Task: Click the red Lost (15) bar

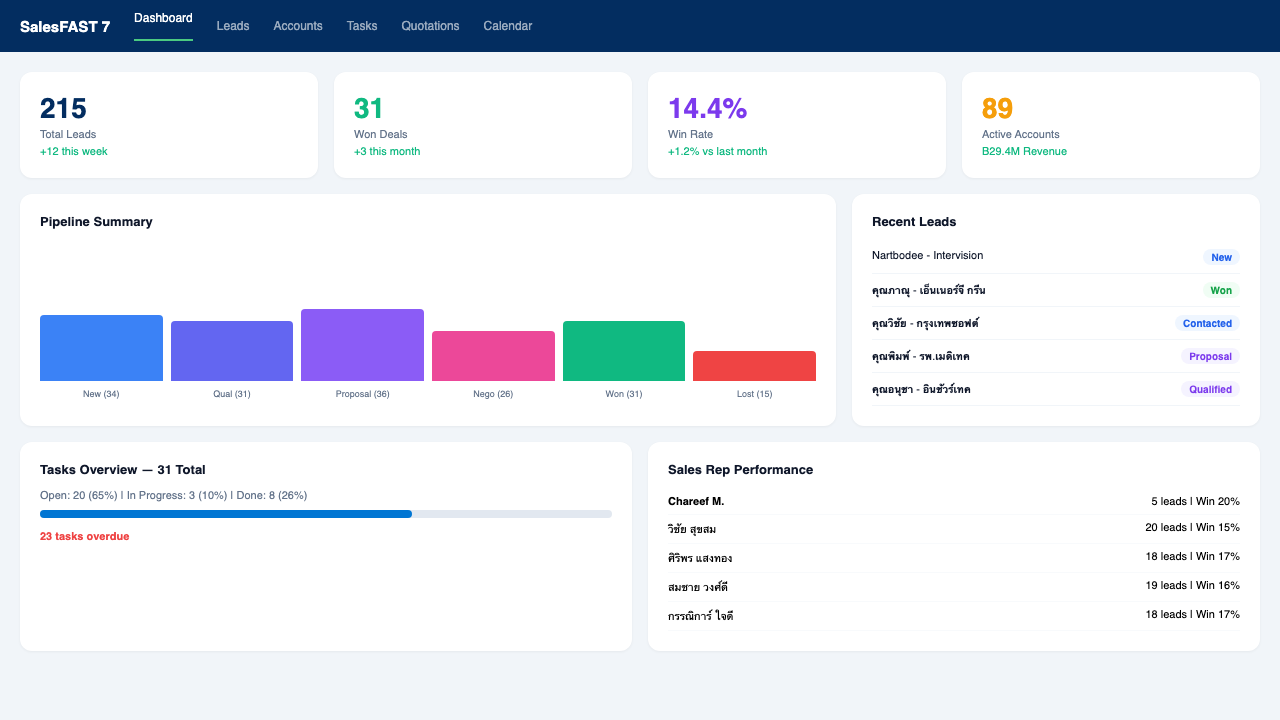Action: (x=754, y=366)
